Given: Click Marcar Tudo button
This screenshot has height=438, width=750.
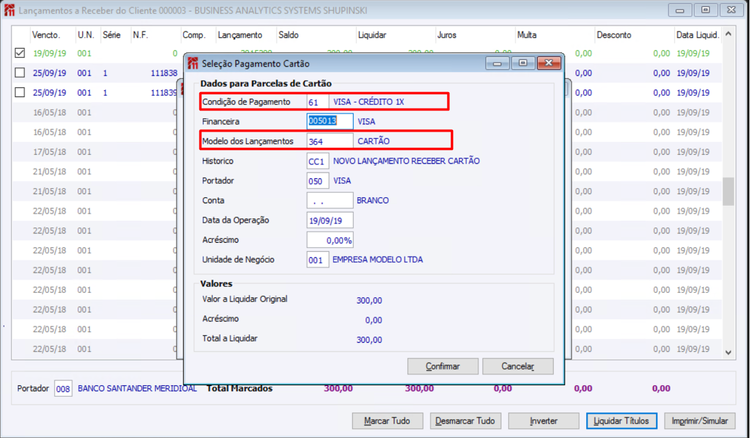Looking at the screenshot, I should pos(387,421).
